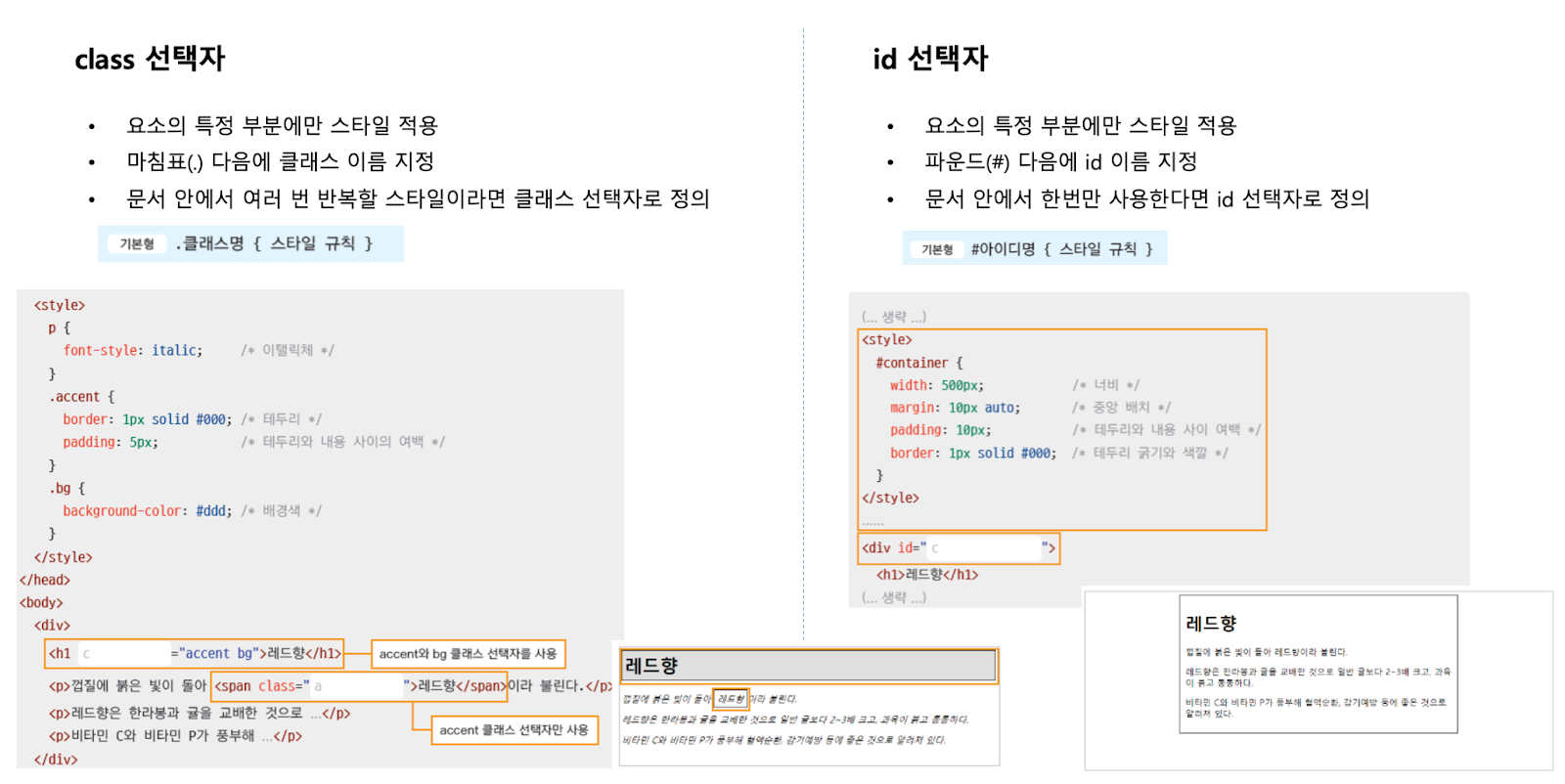Click "(... 생략 ...)" above the id <style> block
Viewport: 1565px width, 784px height.
coord(894,317)
